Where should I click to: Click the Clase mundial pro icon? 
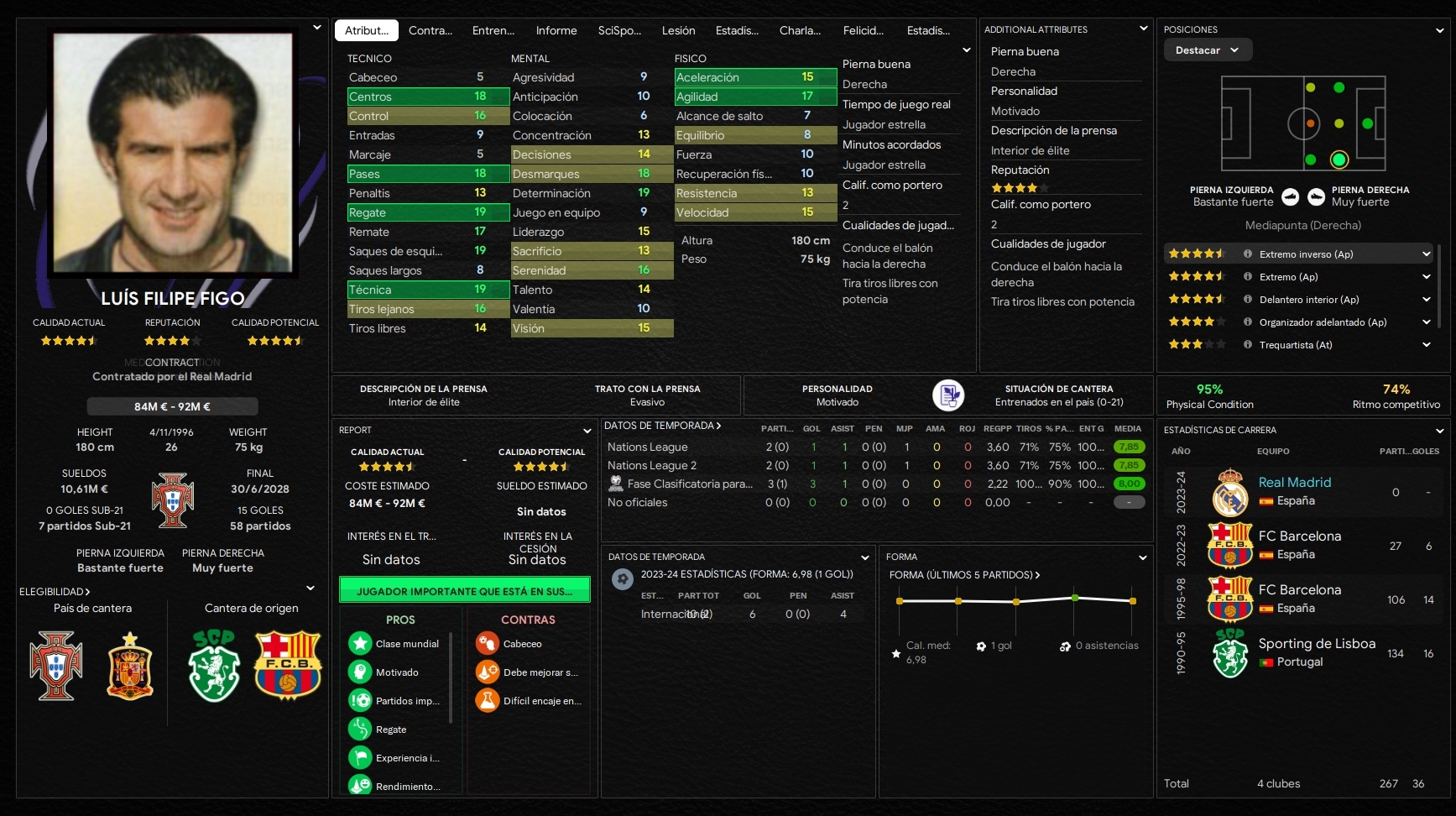[x=360, y=644]
